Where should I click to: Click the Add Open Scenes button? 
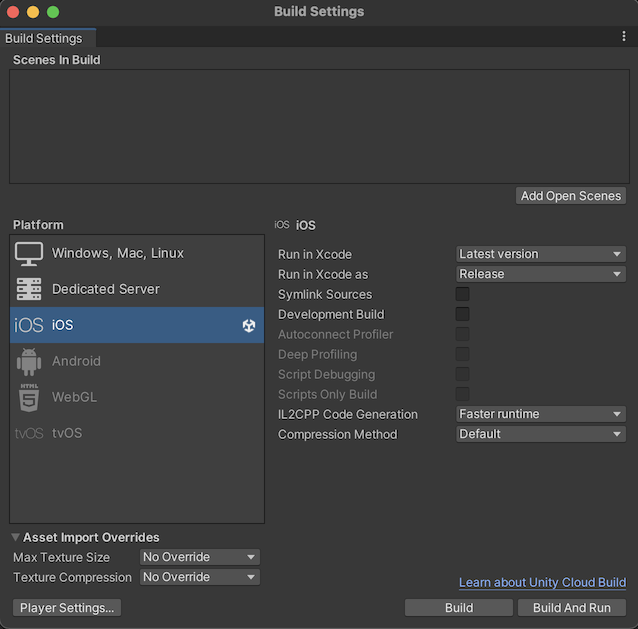click(x=571, y=195)
